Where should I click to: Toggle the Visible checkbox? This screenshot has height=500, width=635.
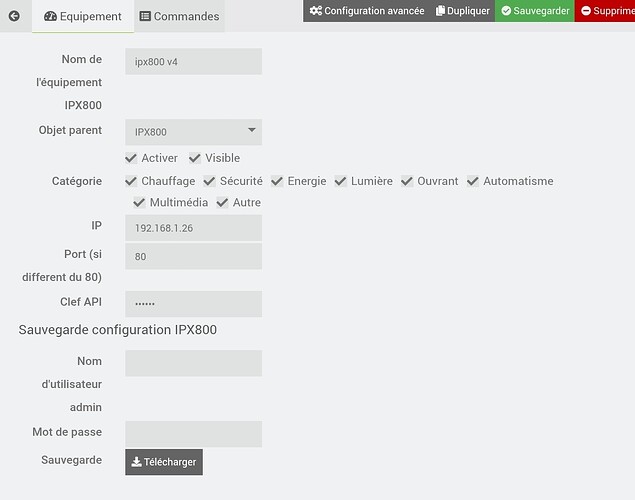point(195,158)
